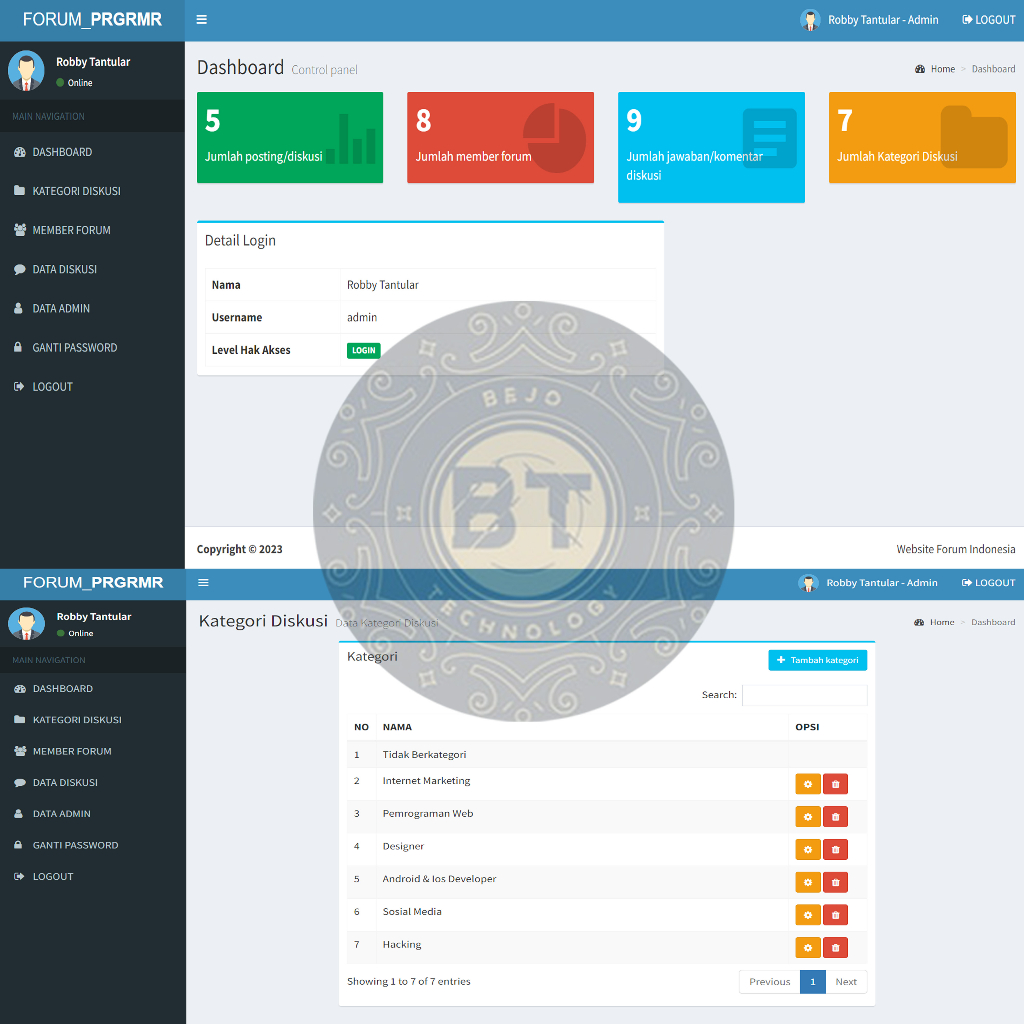Delete the Hacking category with the trash icon
This screenshot has width=1024, height=1024.
(835, 947)
